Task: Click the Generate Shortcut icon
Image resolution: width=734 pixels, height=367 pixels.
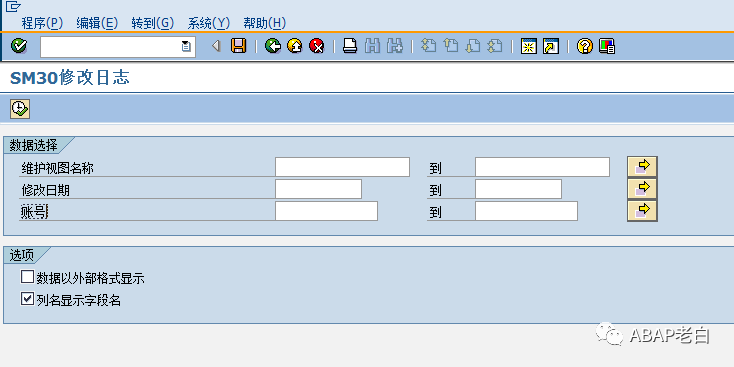Action: click(551, 46)
